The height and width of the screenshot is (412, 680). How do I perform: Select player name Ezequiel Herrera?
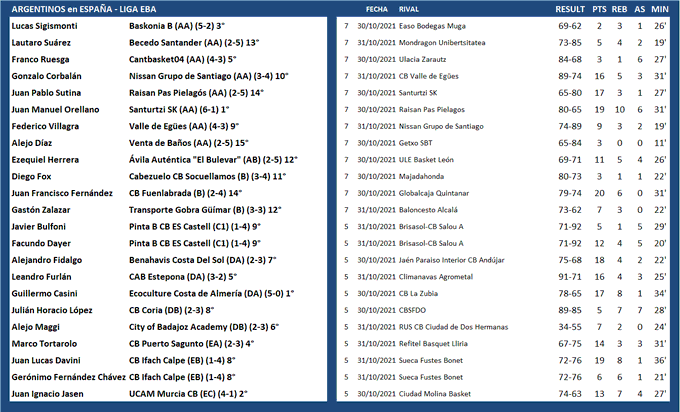45,160
